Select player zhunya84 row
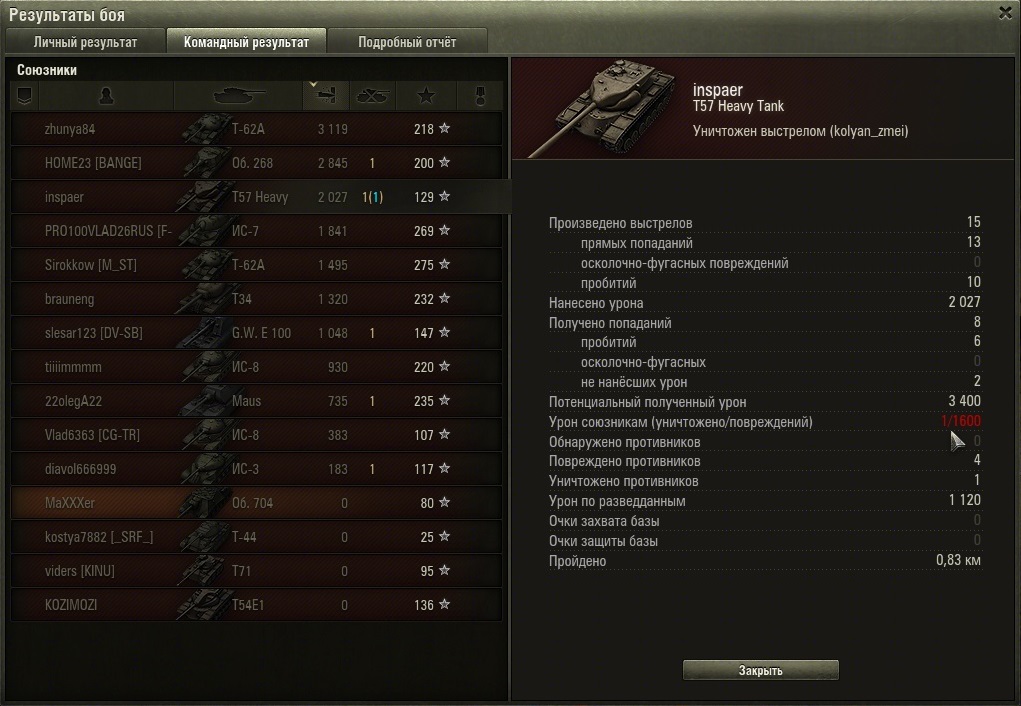This screenshot has height=706, width=1021. (257, 129)
